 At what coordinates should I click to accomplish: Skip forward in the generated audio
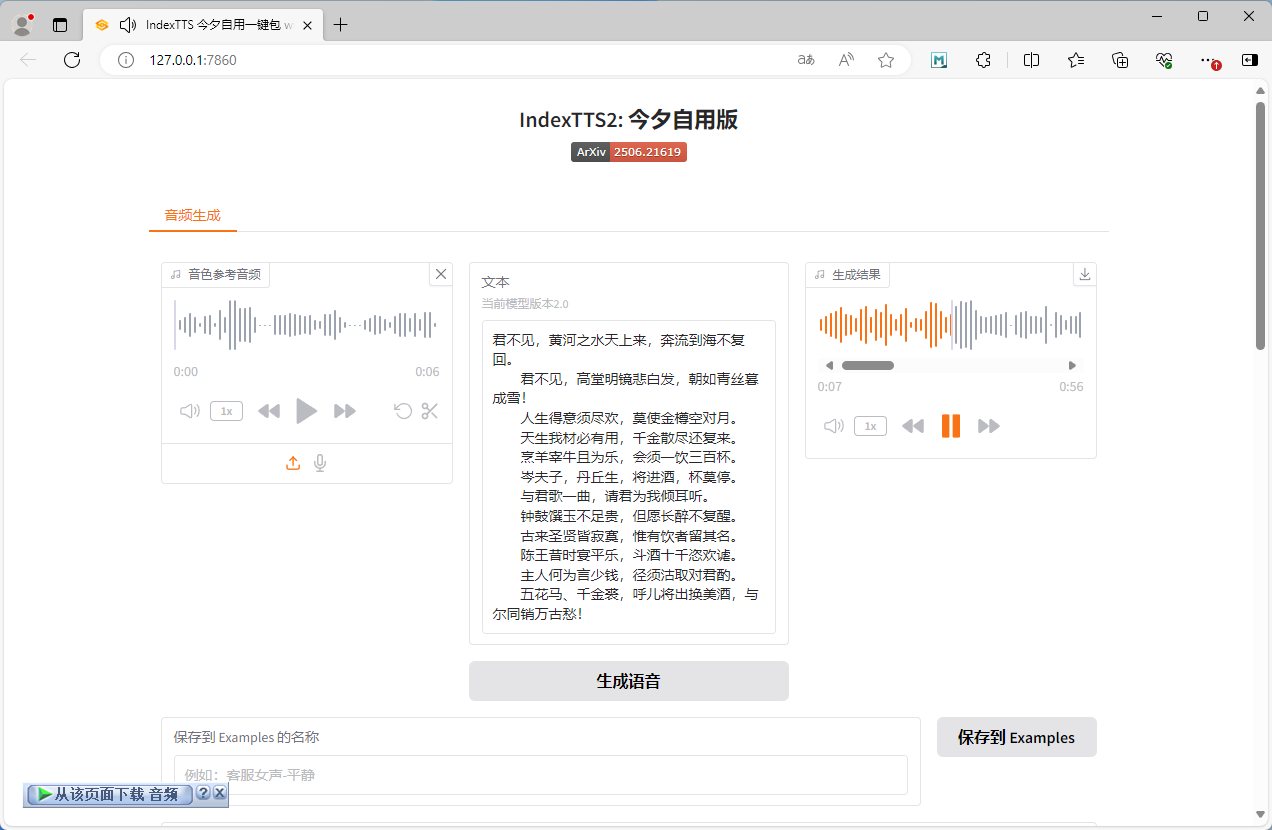(989, 425)
